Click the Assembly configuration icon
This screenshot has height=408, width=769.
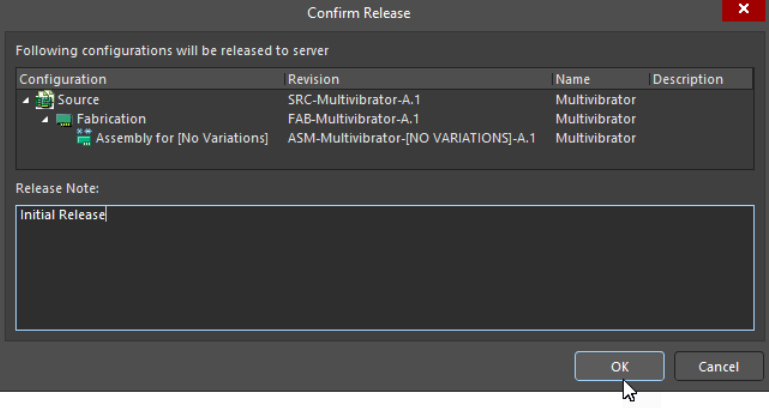pos(84,138)
